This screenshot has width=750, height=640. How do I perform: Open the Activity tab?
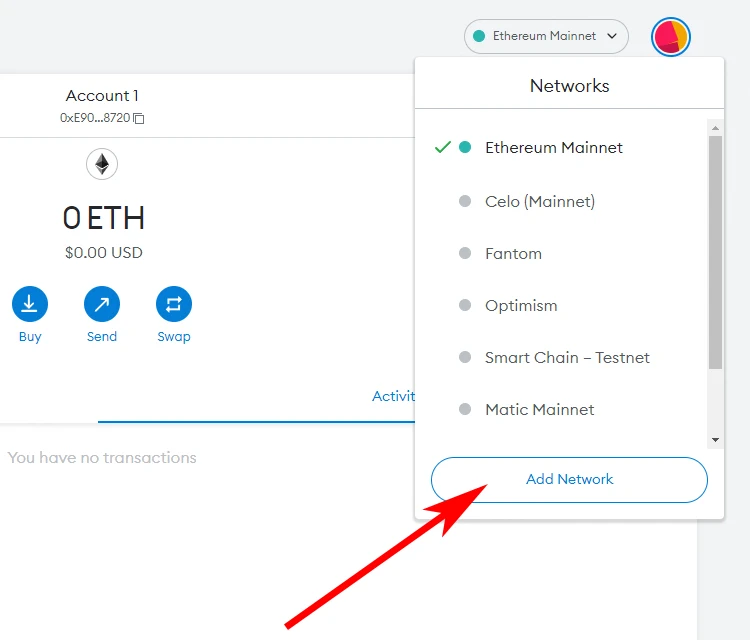[394, 396]
